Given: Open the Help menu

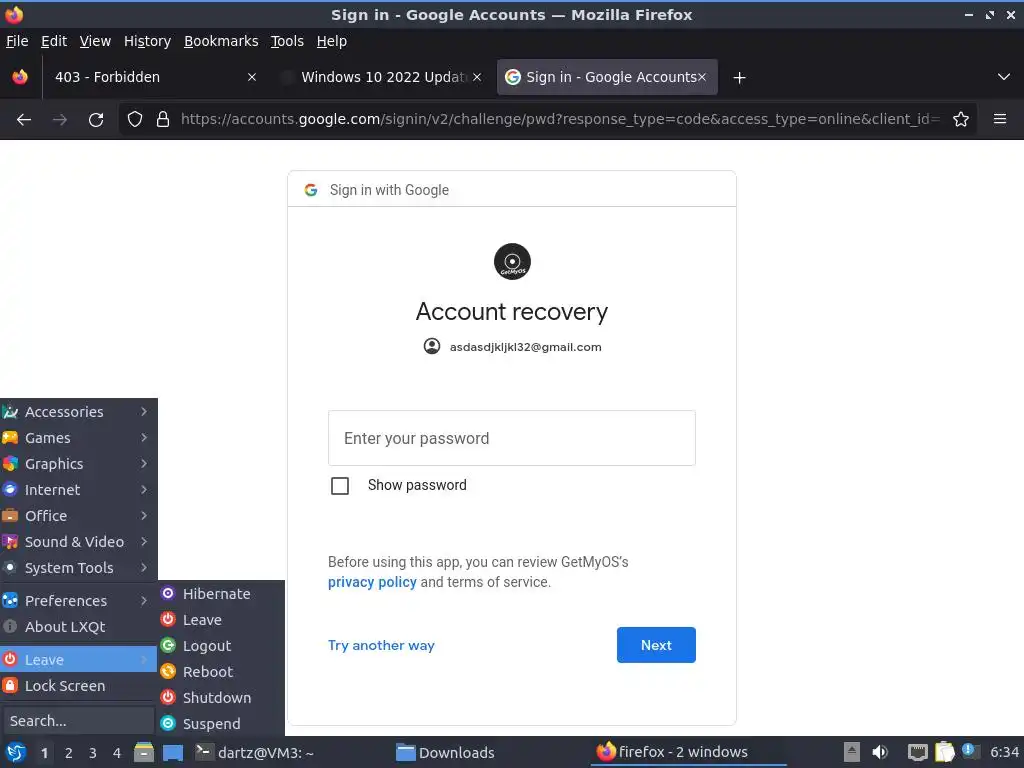Looking at the screenshot, I should 332,41.
